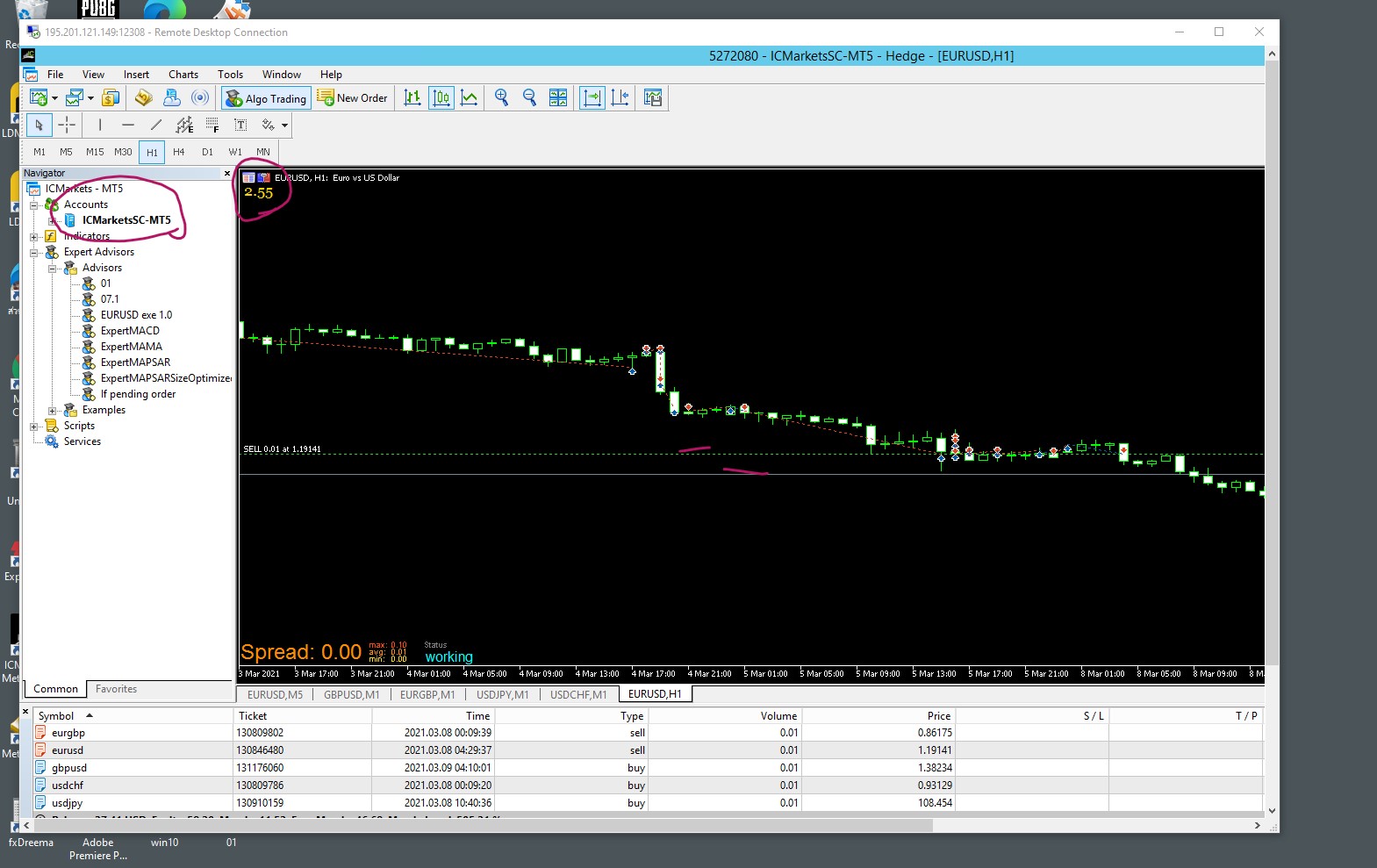Switch chart to line chart mode
1377x868 pixels.
click(x=470, y=97)
